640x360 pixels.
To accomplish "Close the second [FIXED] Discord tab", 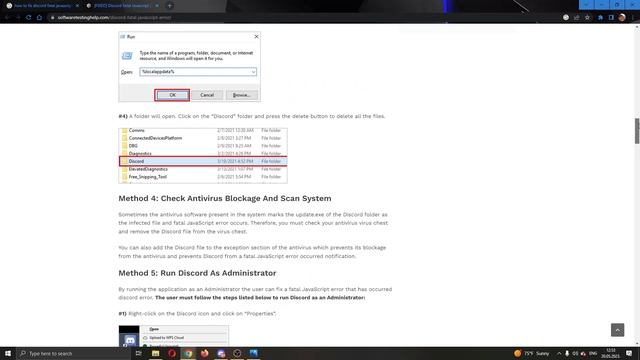I will 157,6.
